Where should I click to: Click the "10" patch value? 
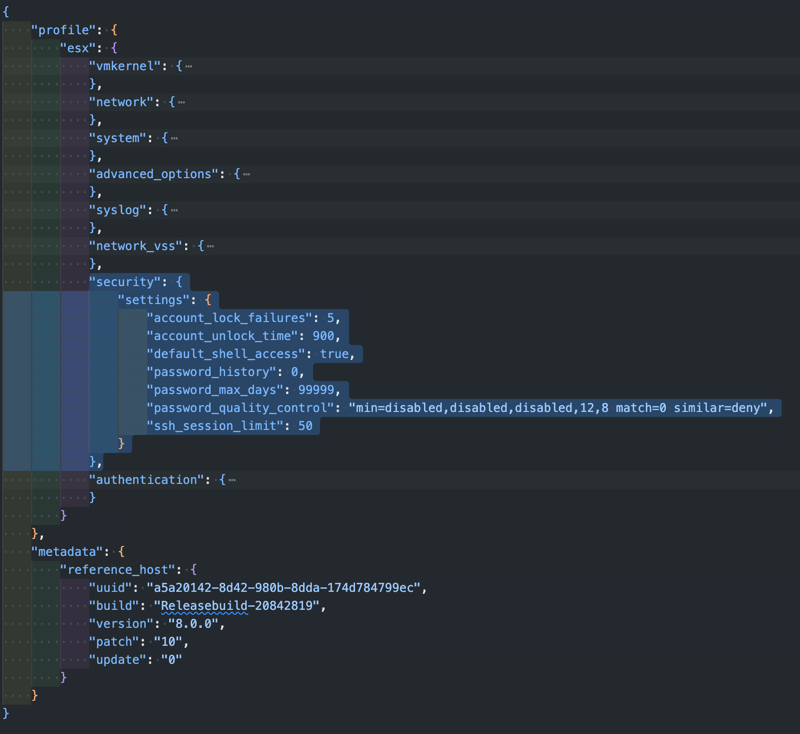(168, 642)
